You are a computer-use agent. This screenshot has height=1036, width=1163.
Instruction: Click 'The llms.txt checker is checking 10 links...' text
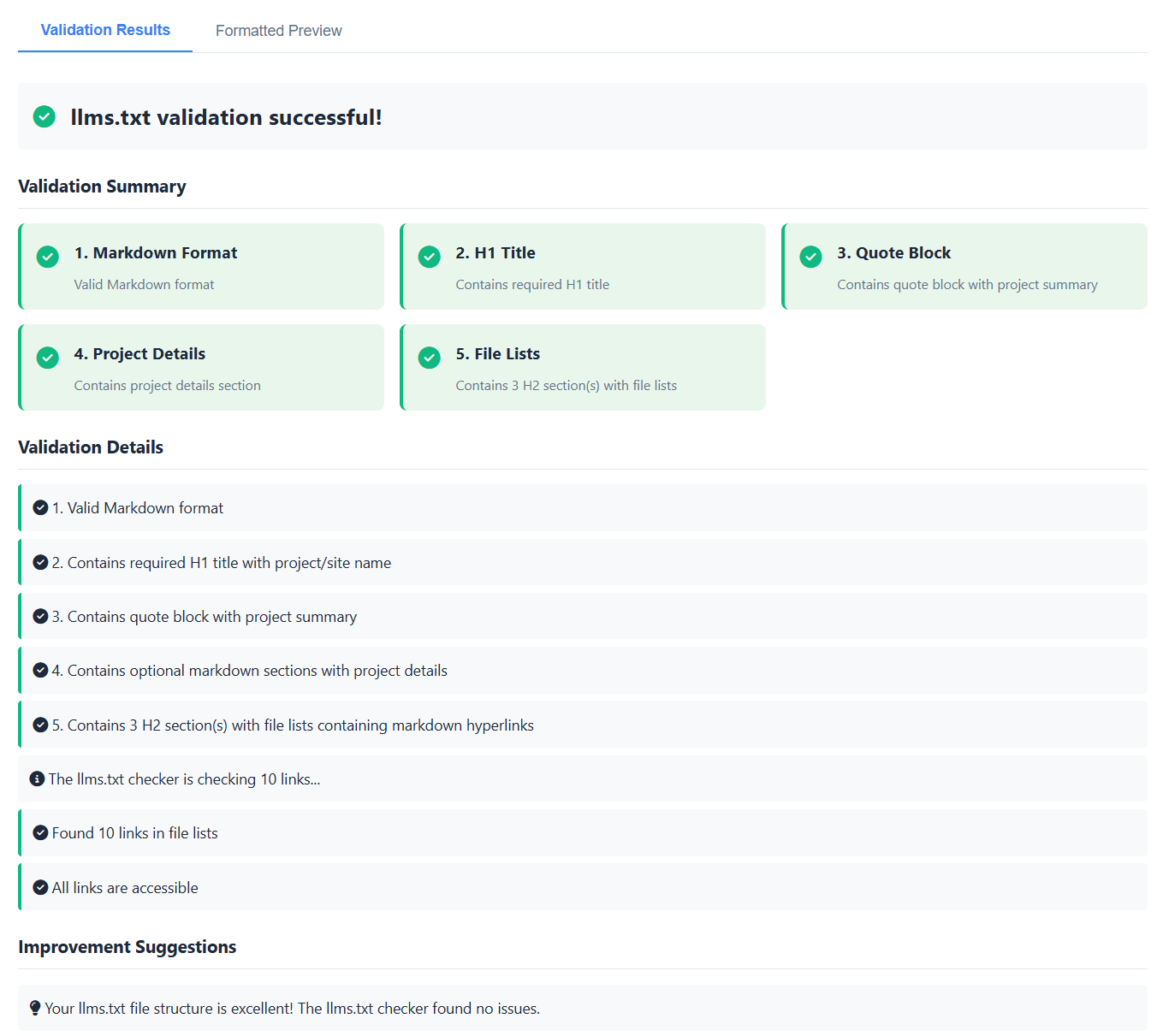[184, 778]
